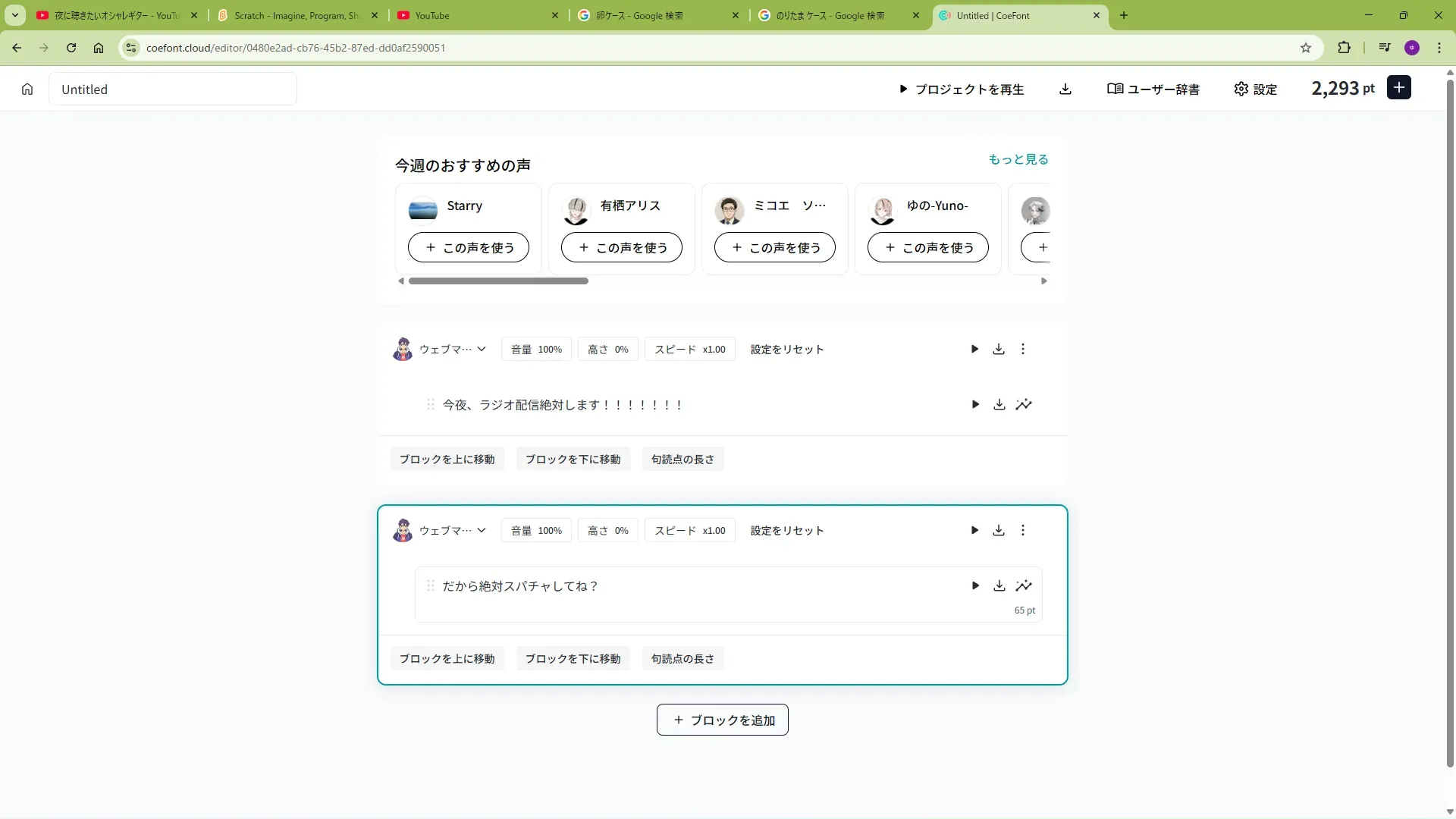
Task: Click the plus button to add points
Action: coord(1399,88)
